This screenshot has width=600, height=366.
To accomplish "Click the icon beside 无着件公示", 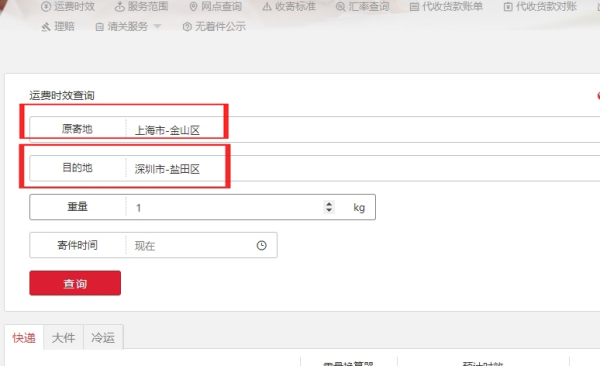I will 187,27.
